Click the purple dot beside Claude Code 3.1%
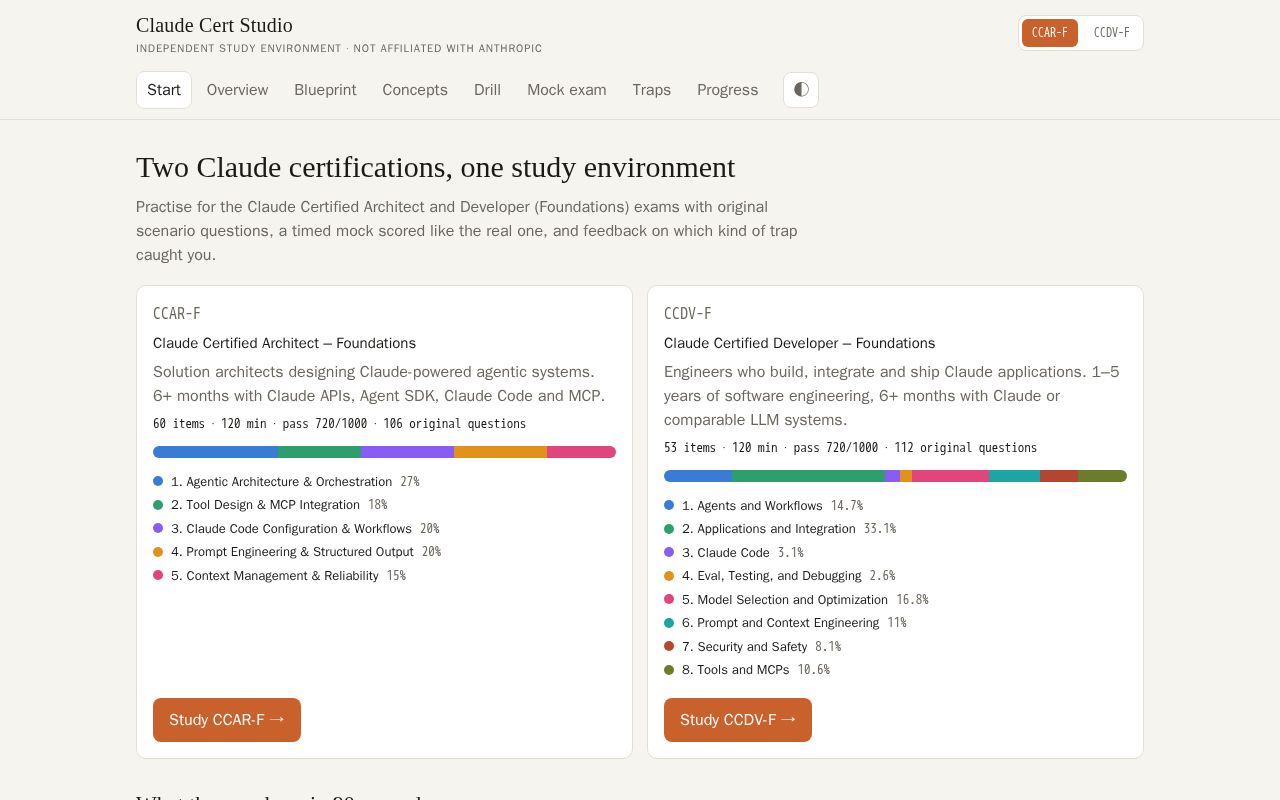 pos(669,552)
